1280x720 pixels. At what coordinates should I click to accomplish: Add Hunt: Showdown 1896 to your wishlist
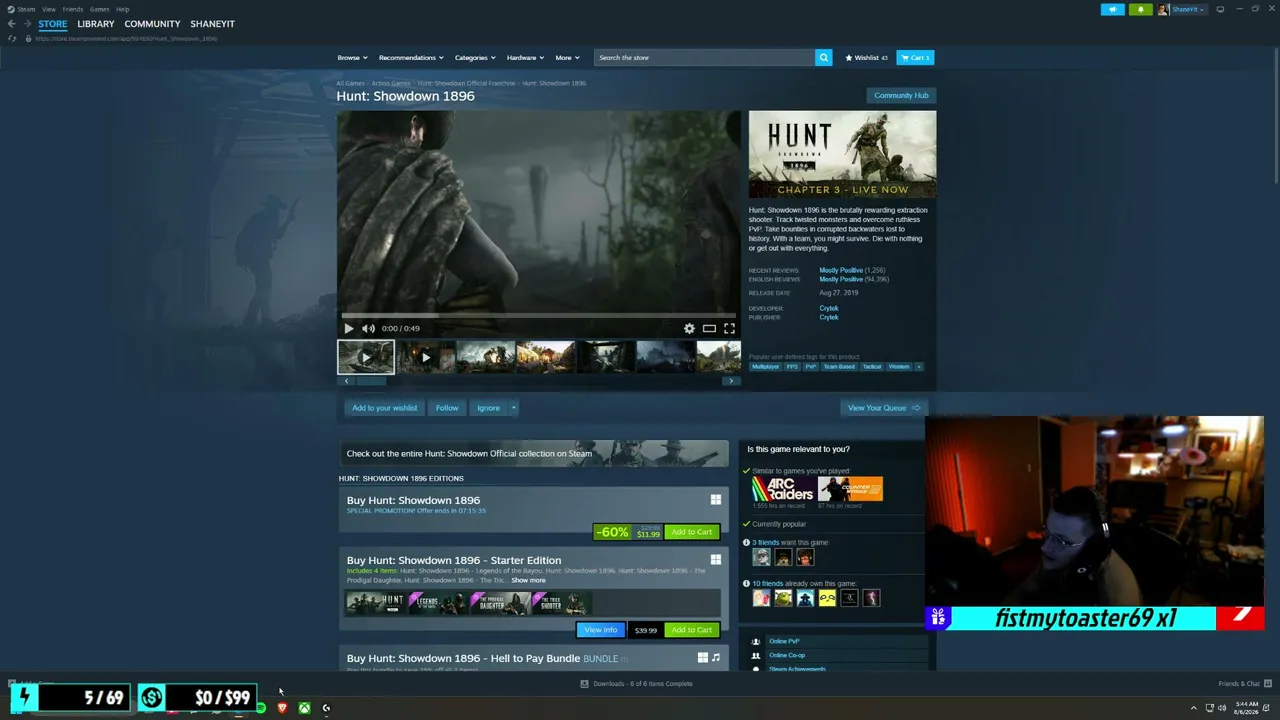pyautogui.click(x=385, y=408)
